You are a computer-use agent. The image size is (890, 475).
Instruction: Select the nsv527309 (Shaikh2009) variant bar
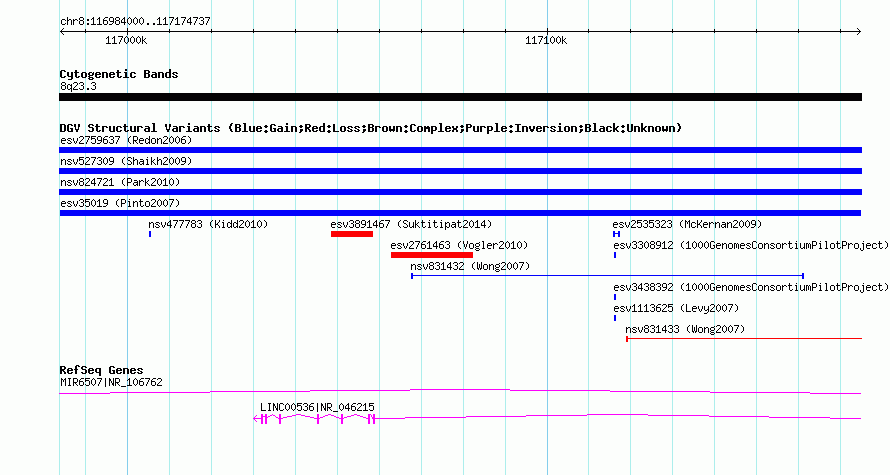coord(460,171)
